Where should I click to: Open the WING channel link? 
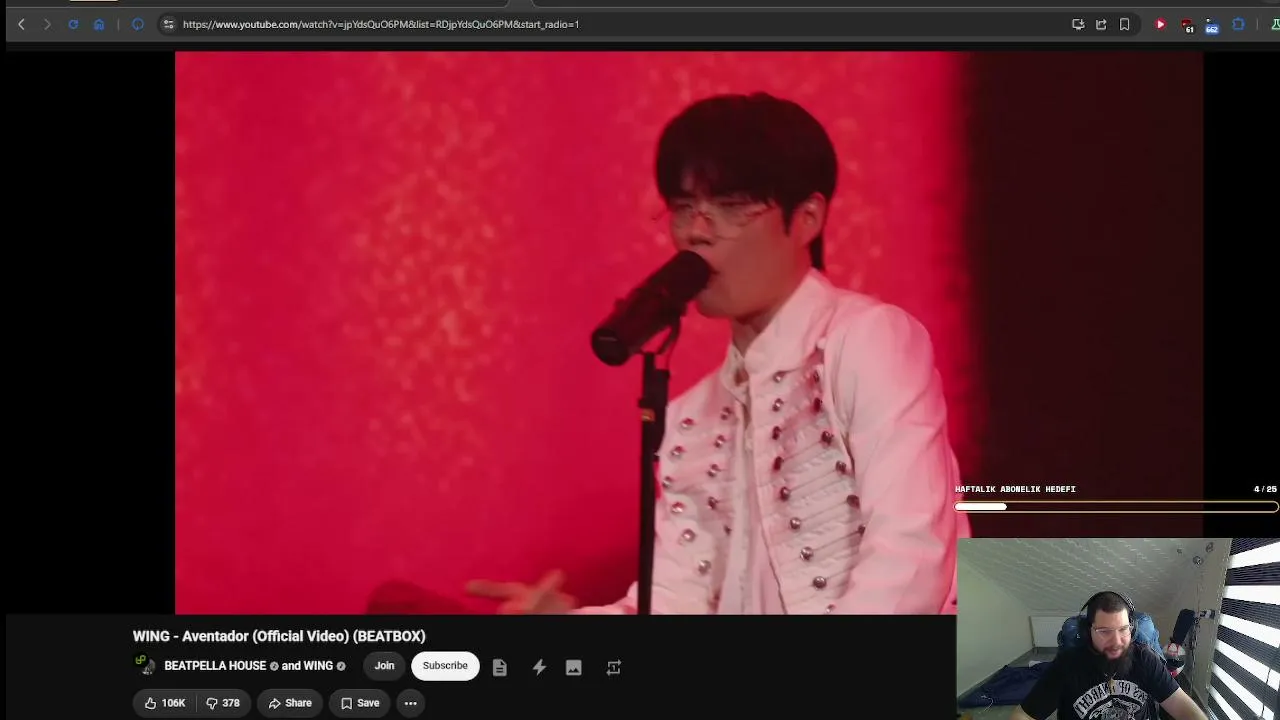click(x=318, y=666)
